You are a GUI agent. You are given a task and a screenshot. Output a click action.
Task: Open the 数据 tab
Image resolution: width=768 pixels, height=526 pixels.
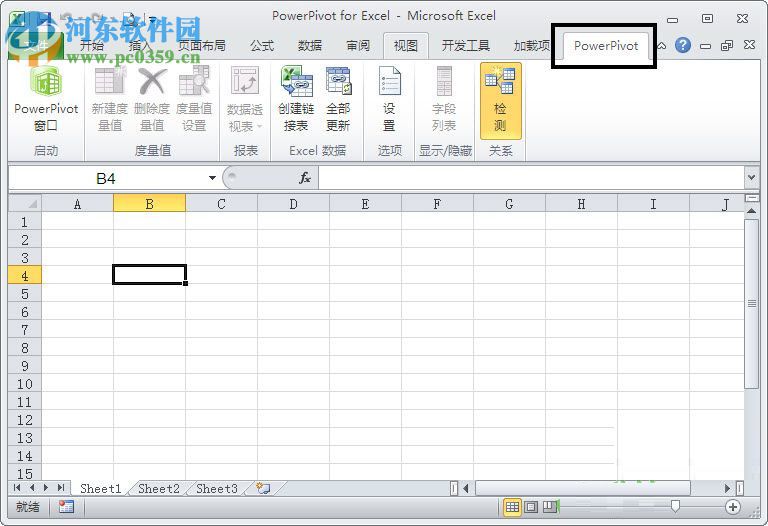click(x=310, y=46)
